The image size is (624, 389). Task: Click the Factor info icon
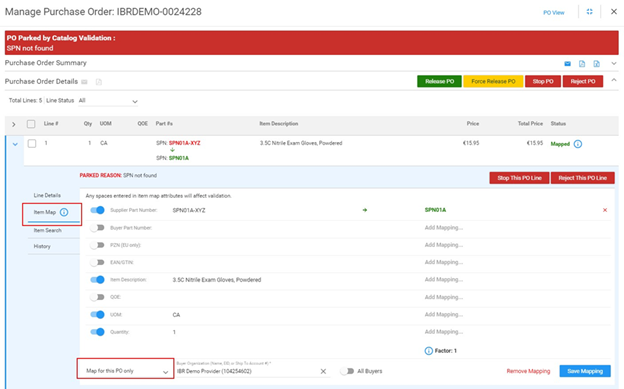pos(428,351)
